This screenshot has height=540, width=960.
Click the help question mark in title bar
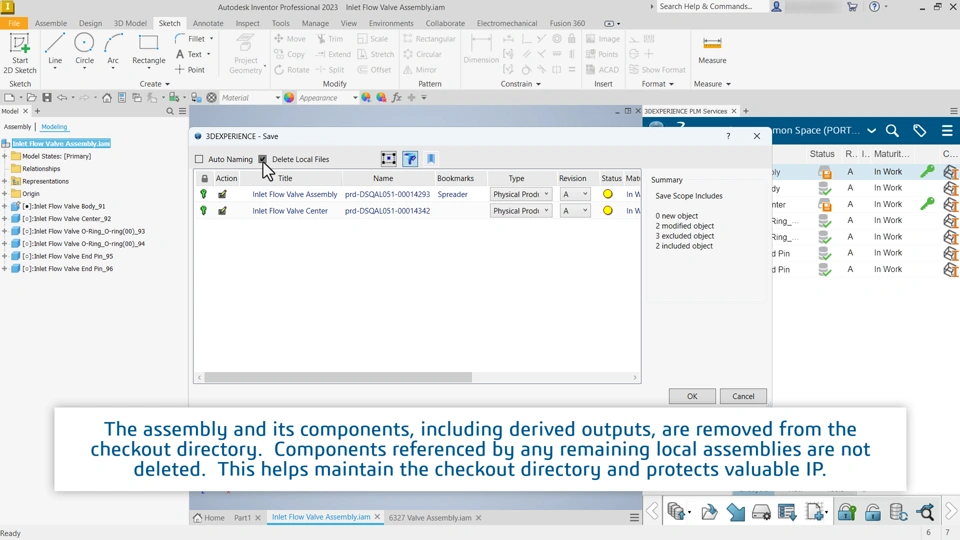point(874,7)
